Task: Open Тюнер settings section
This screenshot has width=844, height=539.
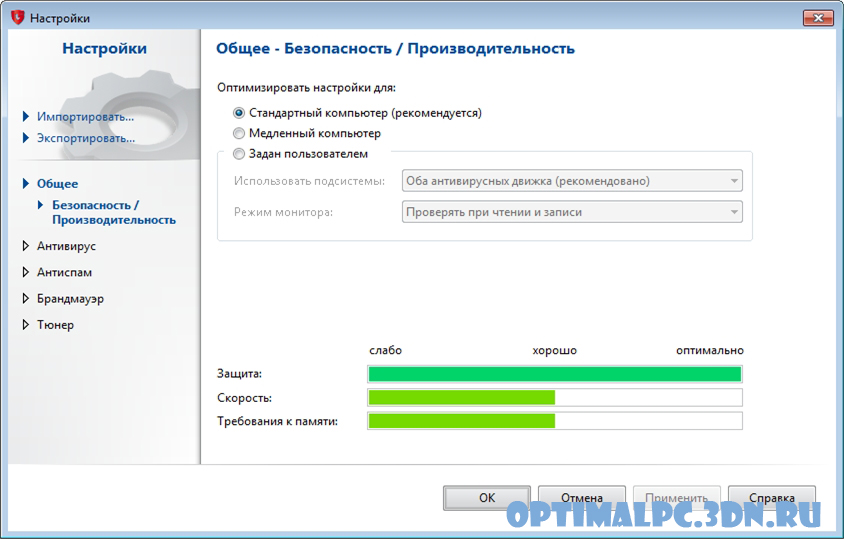Action: click(55, 325)
